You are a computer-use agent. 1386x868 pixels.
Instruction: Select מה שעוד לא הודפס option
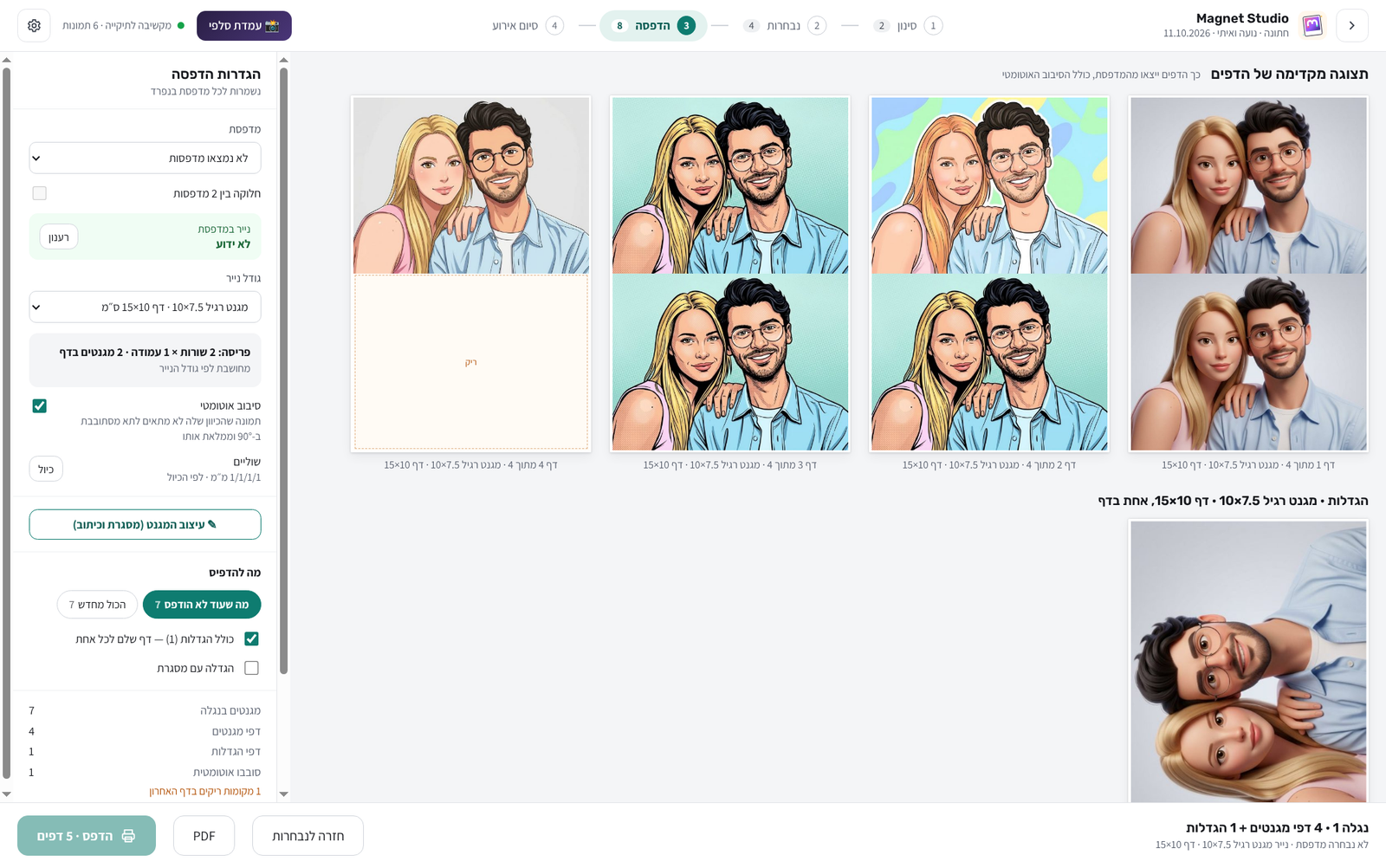click(x=202, y=605)
